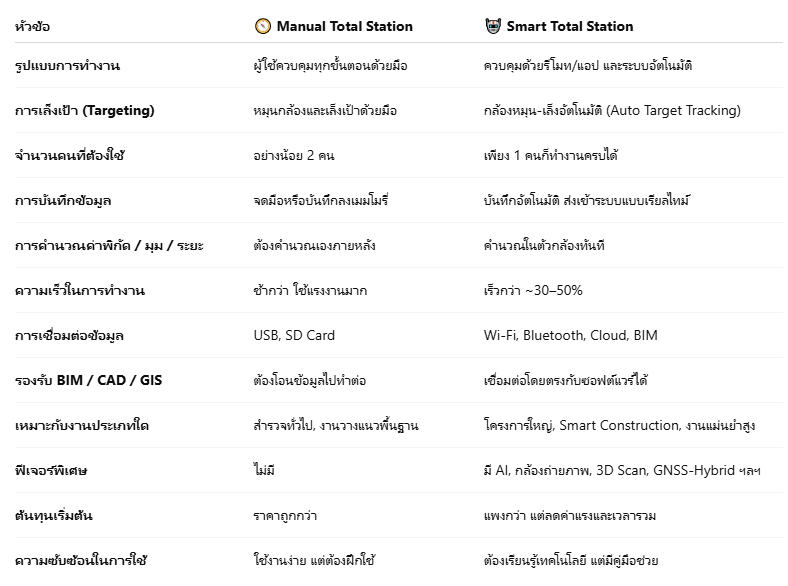Image resolution: width=788 pixels, height=586 pixels.
Task: Select the "รองรับ BIM / CAD / GIS" row label
Action: 88,380
